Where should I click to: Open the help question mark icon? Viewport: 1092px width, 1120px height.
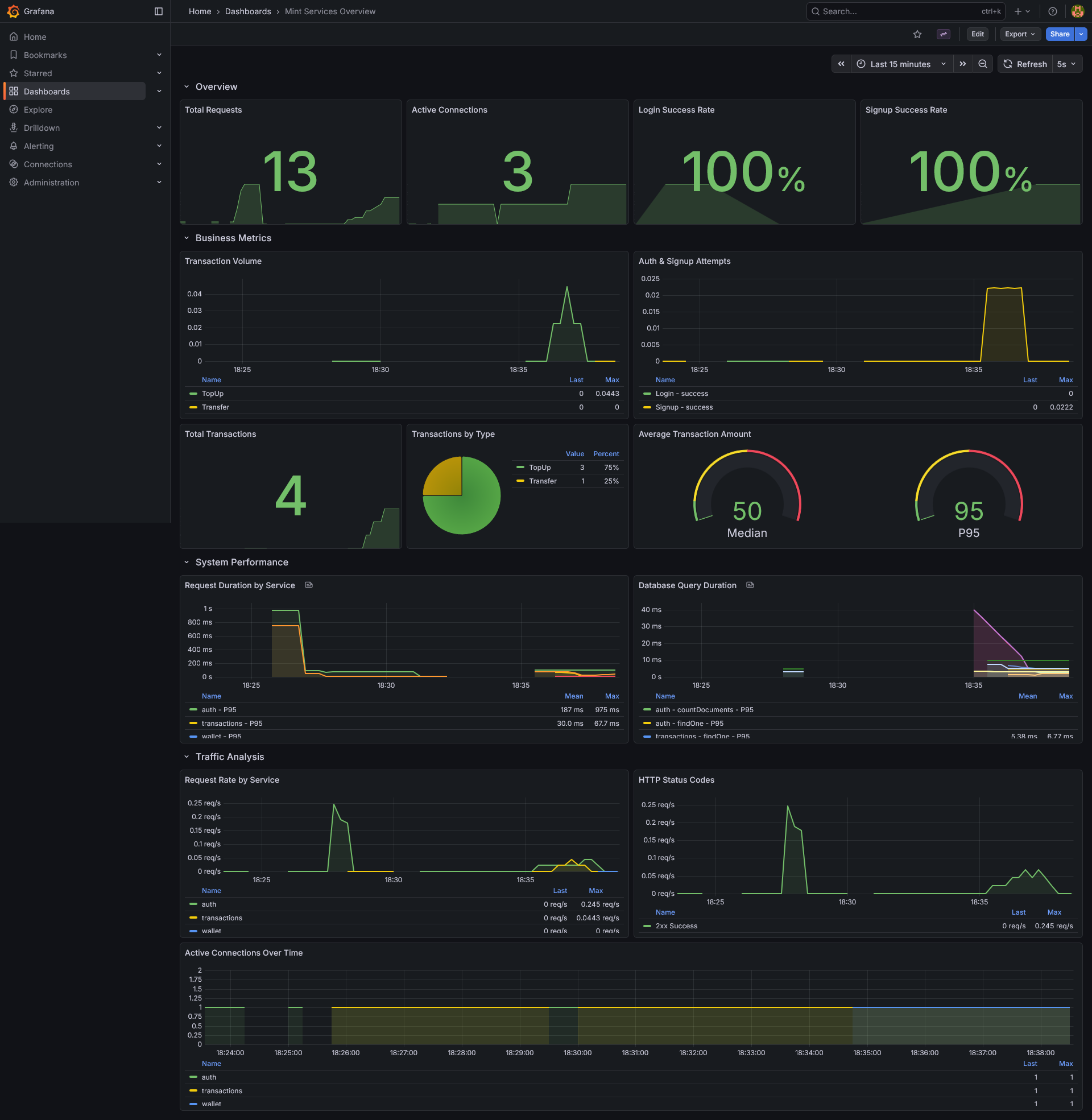point(1052,11)
